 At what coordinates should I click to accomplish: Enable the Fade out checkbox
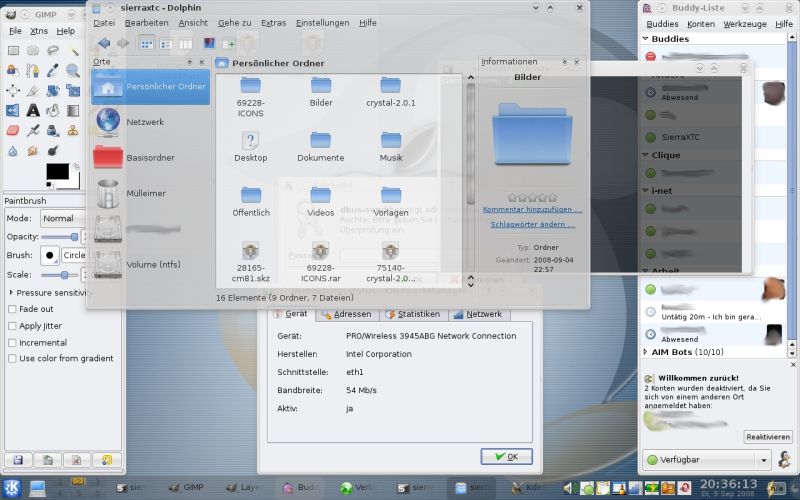[13, 309]
